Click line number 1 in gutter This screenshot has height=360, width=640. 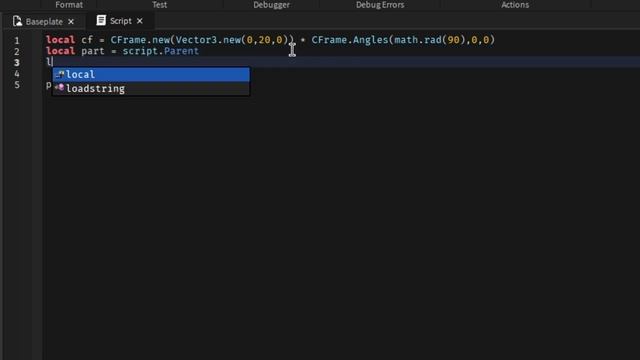click(x=17, y=41)
